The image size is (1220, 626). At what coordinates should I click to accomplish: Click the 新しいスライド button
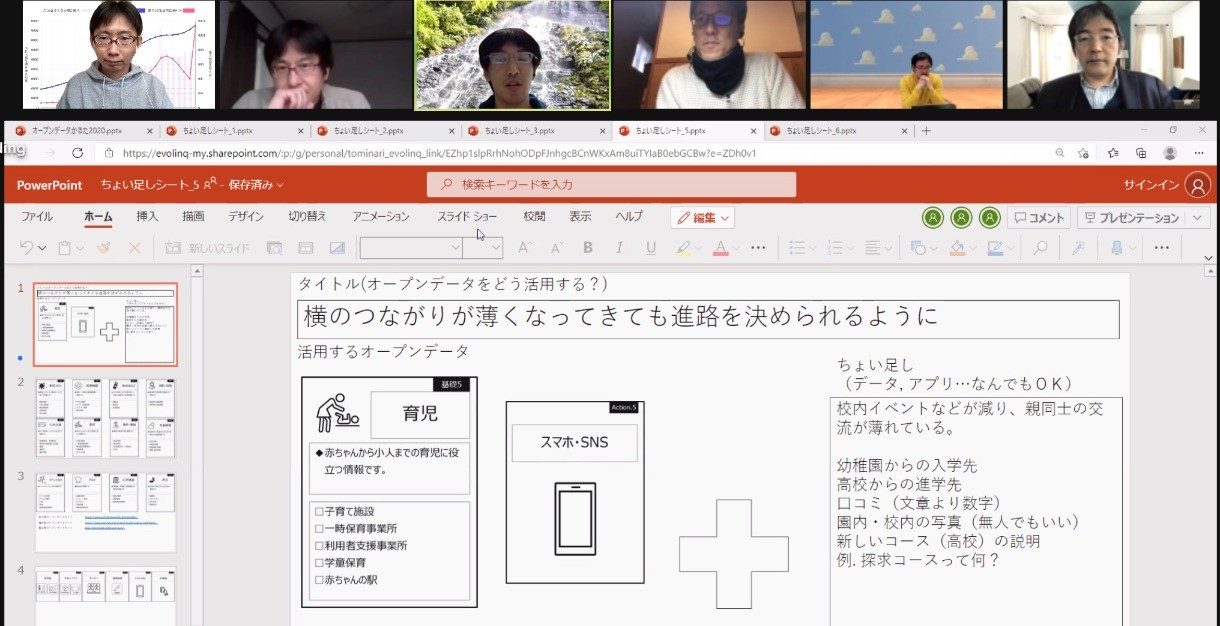click(208, 248)
